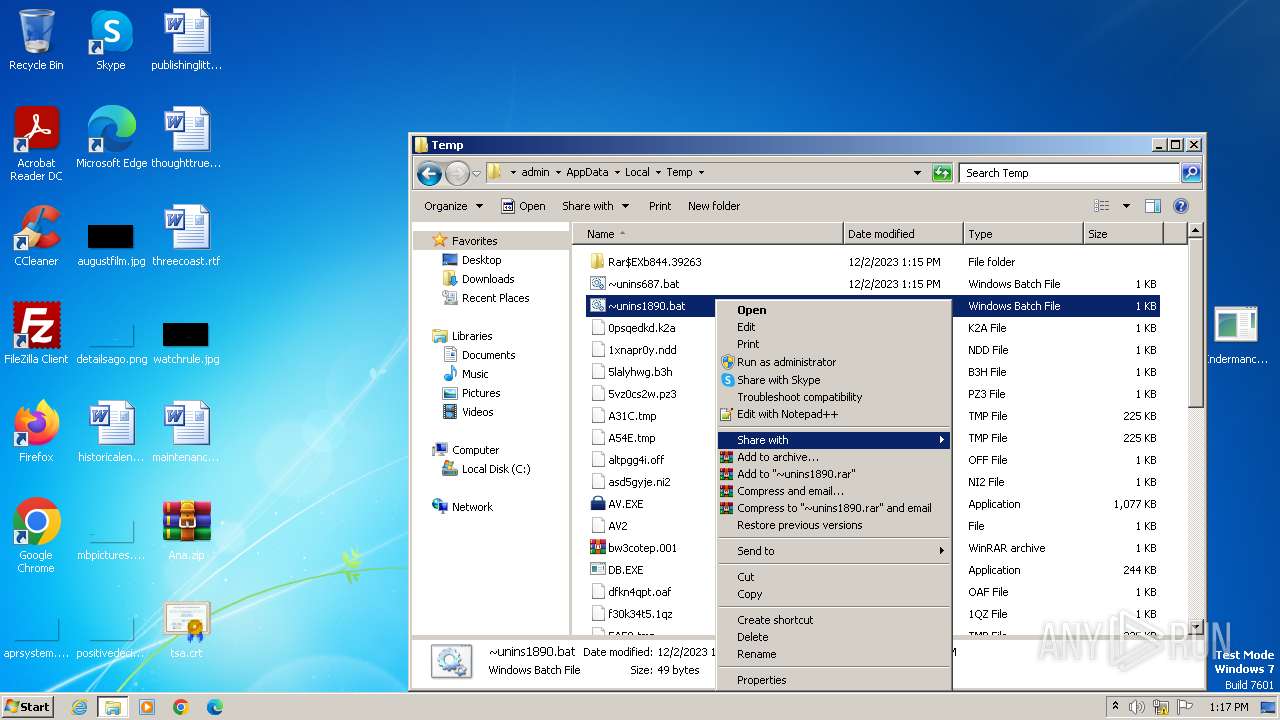This screenshot has width=1280, height=720.
Task: Click the Print toolbar button
Action: (x=660, y=206)
